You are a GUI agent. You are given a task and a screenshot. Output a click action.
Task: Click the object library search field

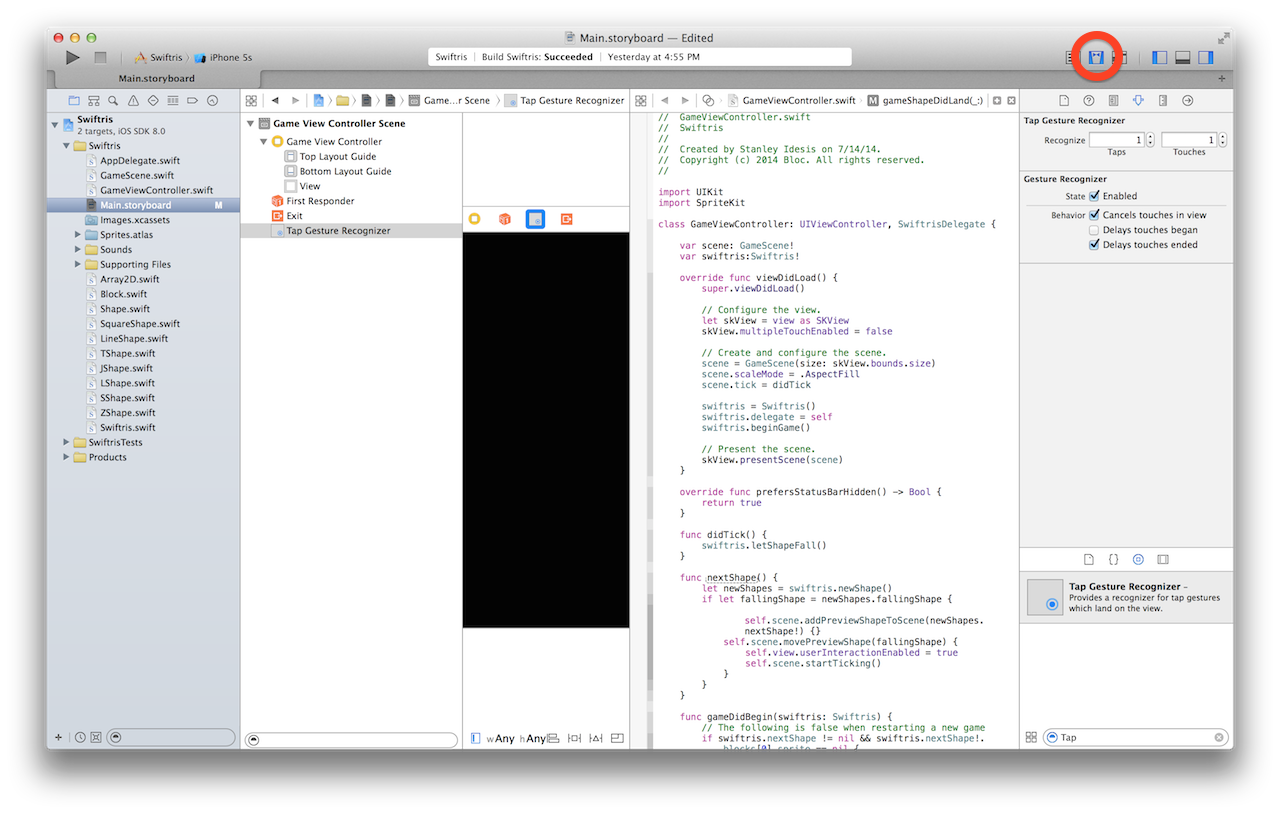click(x=1135, y=737)
